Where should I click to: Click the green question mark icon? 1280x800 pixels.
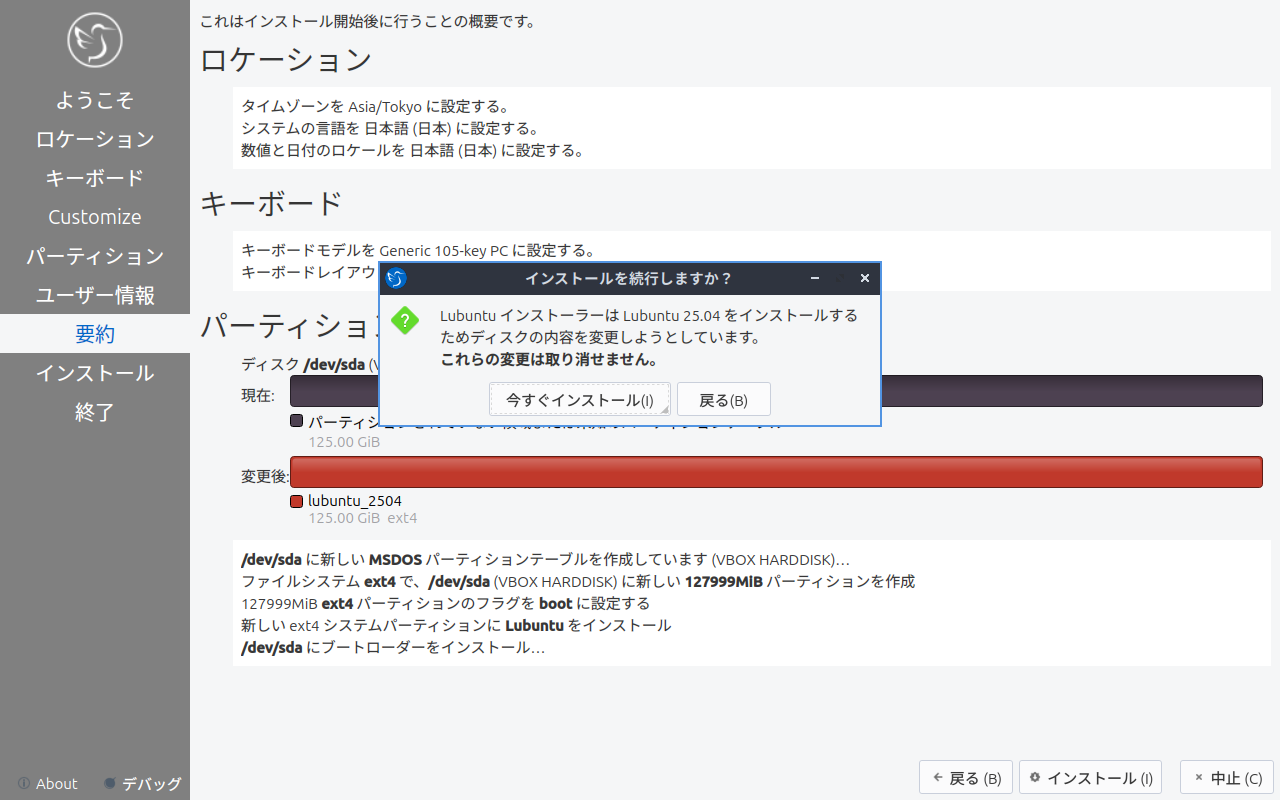pyautogui.click(x=404, y=321)
